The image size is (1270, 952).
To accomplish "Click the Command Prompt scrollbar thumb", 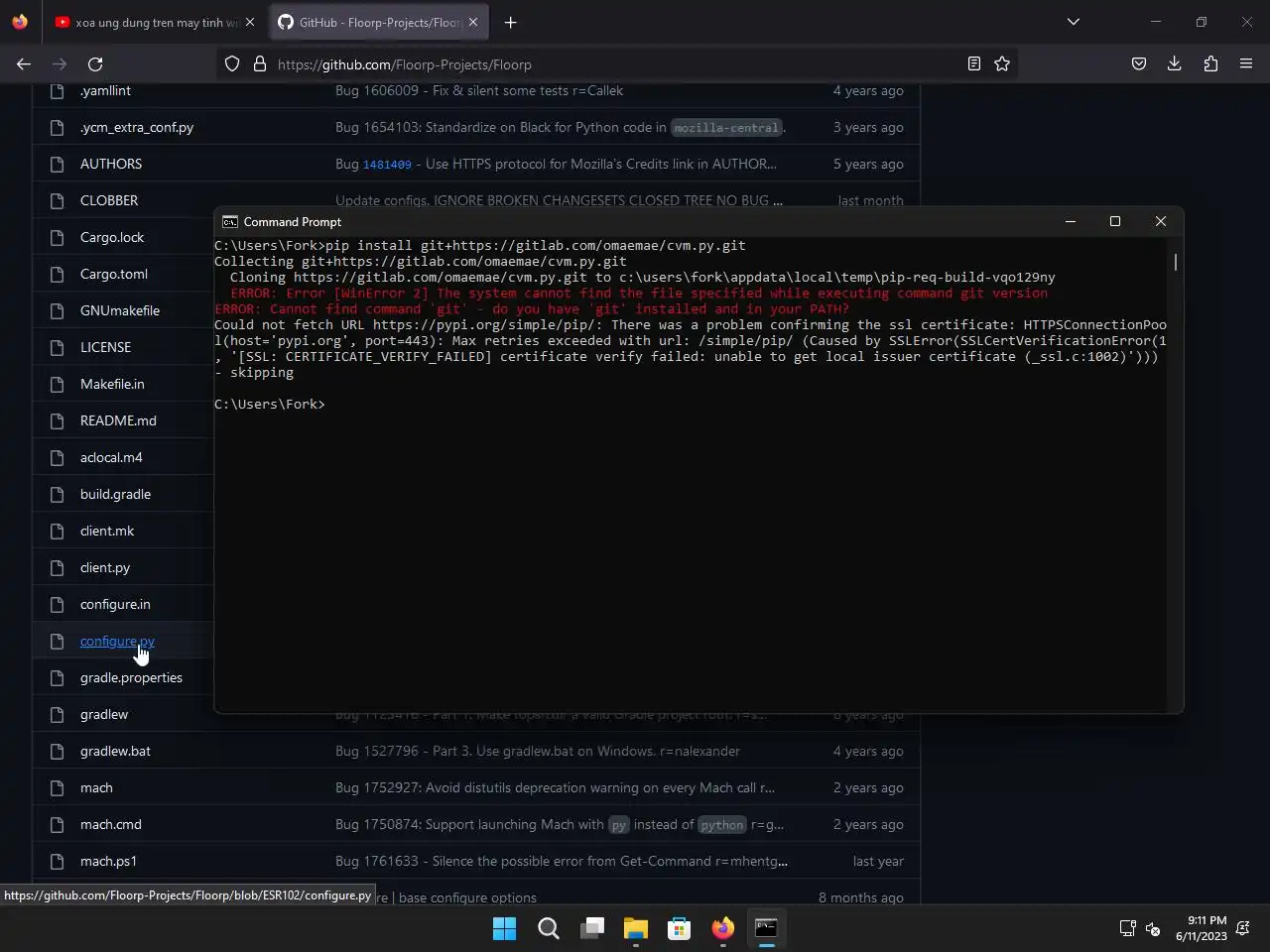I will coord(1176,262).
